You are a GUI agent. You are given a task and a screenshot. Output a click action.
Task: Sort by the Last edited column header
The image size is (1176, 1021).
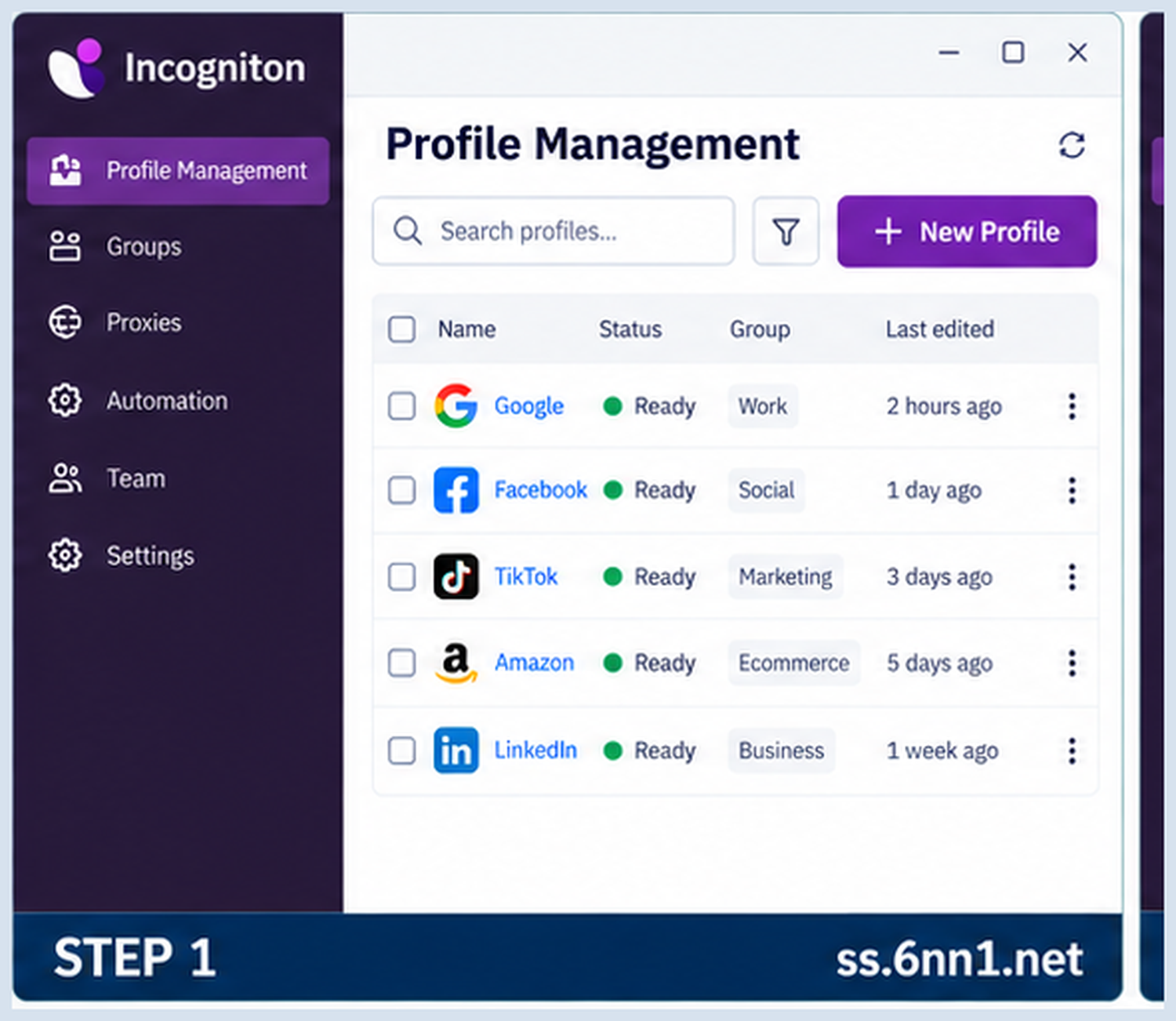pos(940,329)
